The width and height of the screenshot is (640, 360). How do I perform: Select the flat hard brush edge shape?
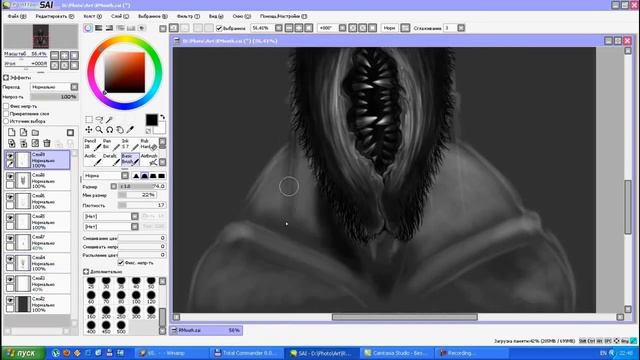(162, 176)
